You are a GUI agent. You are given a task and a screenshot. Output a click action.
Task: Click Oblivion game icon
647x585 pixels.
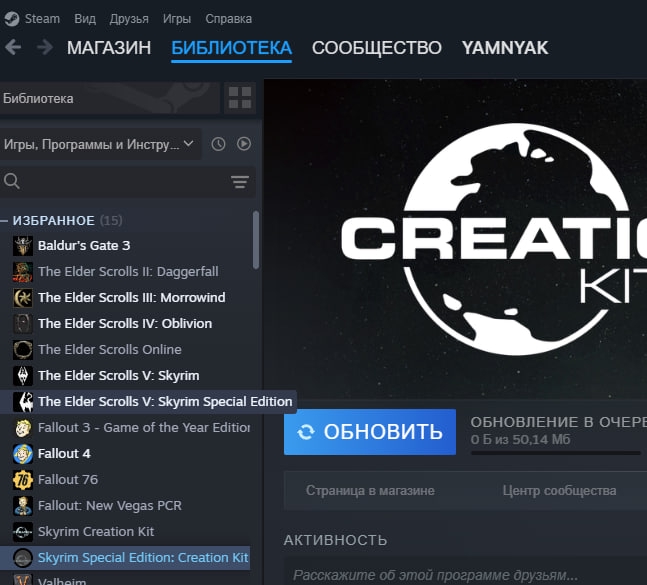coord(23,324)
